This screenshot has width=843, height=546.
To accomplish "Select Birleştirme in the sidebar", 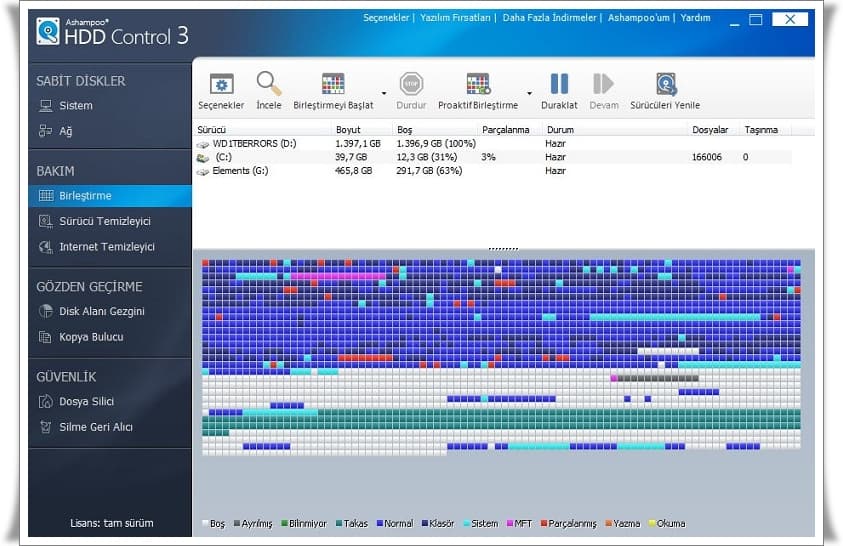I will click(110, 196).
